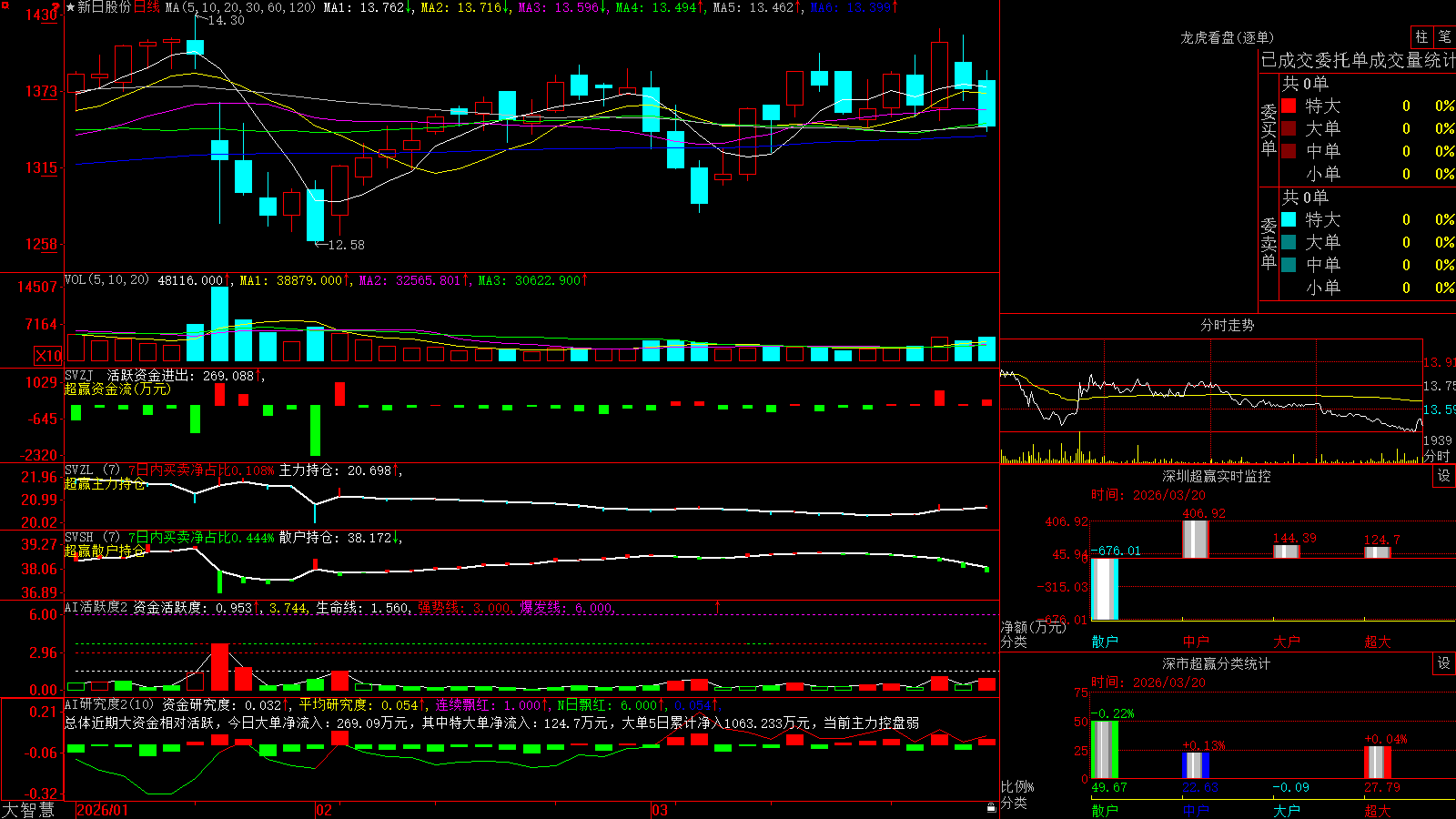Click the 龙虎看盘(逐单) panel title
Viewport: 1456px width, 819px height.
coord(1228,37)
